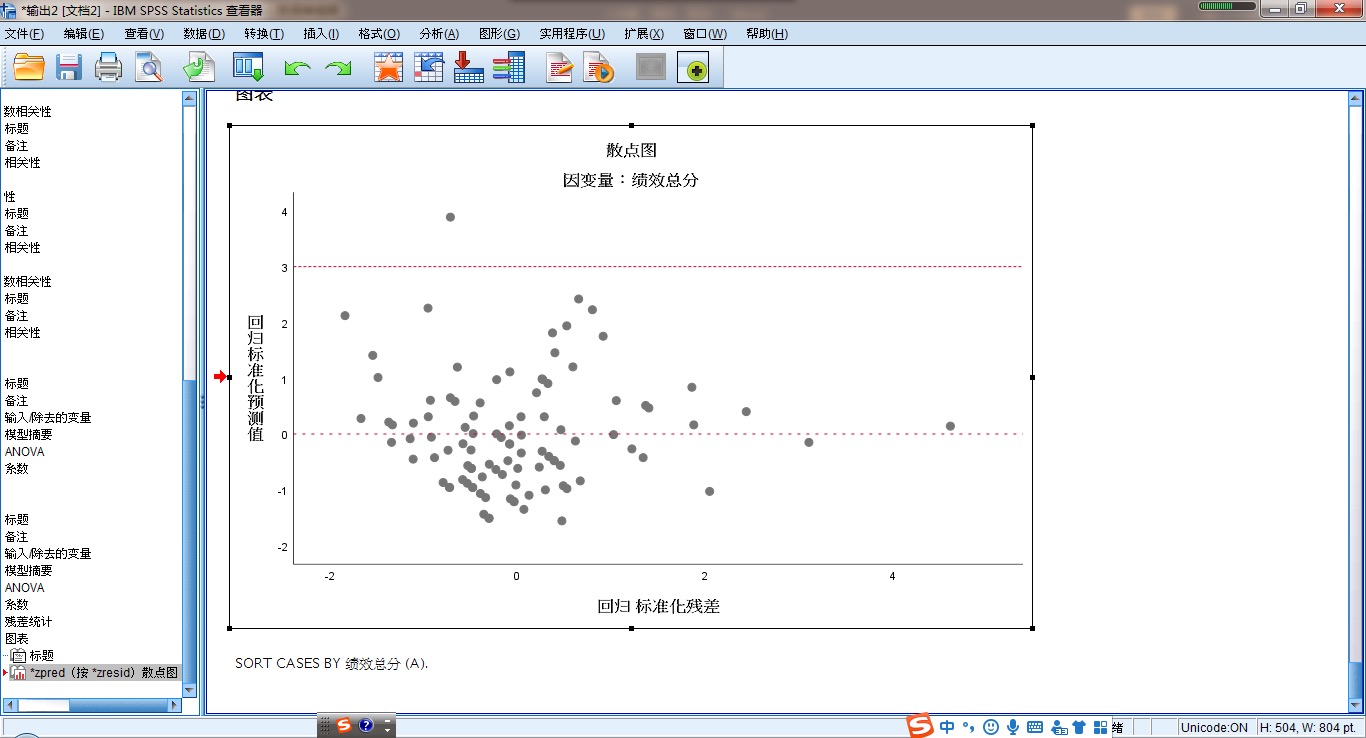Print the output with the printer icon
The height and width of the screenshot is (738, 1366).
pos(108,67)
